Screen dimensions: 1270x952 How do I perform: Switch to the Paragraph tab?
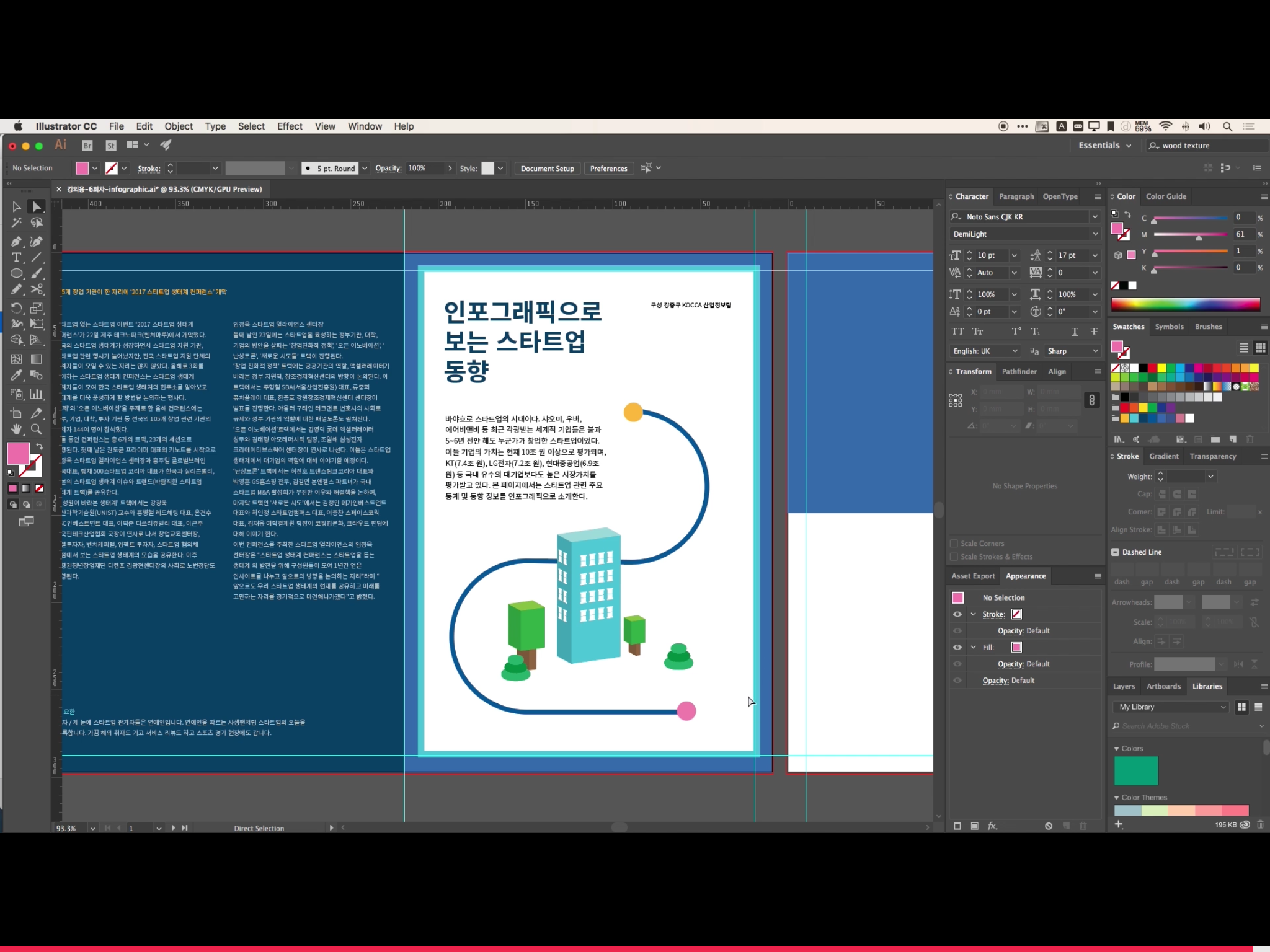(x=1016, y=196)
